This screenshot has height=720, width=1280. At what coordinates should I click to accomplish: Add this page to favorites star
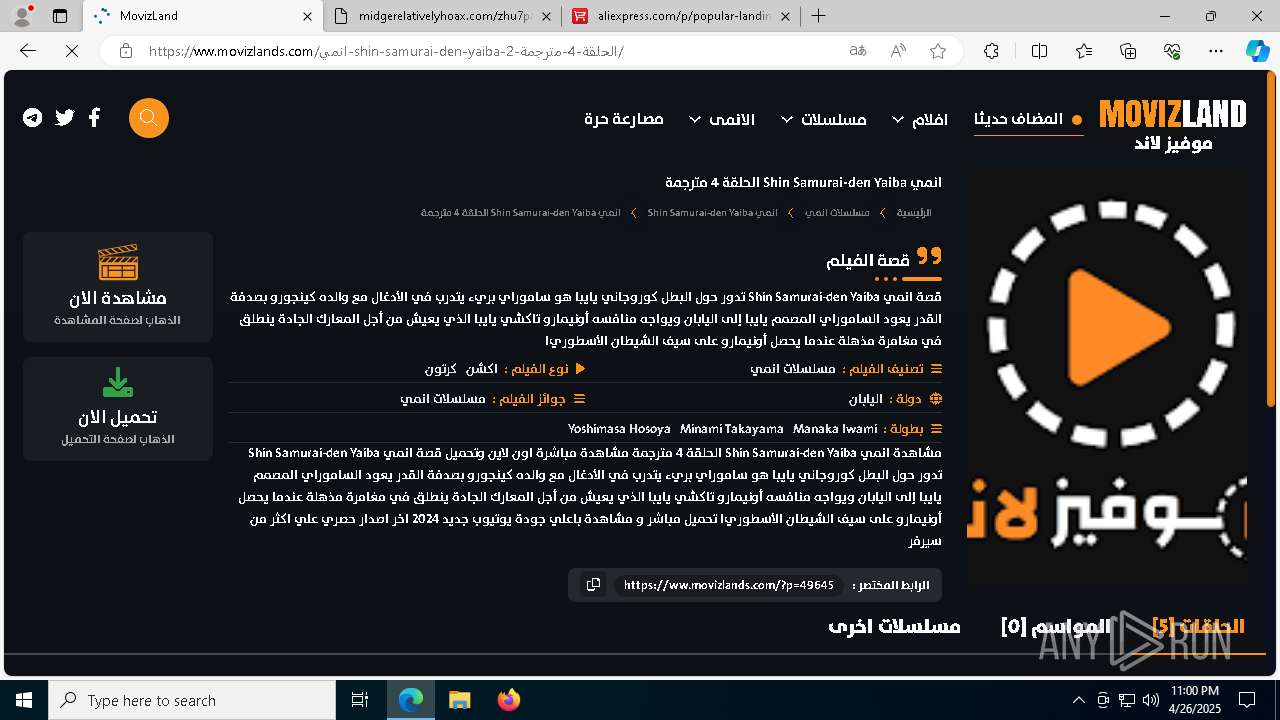pyautogui.click(x=938, y=51)
